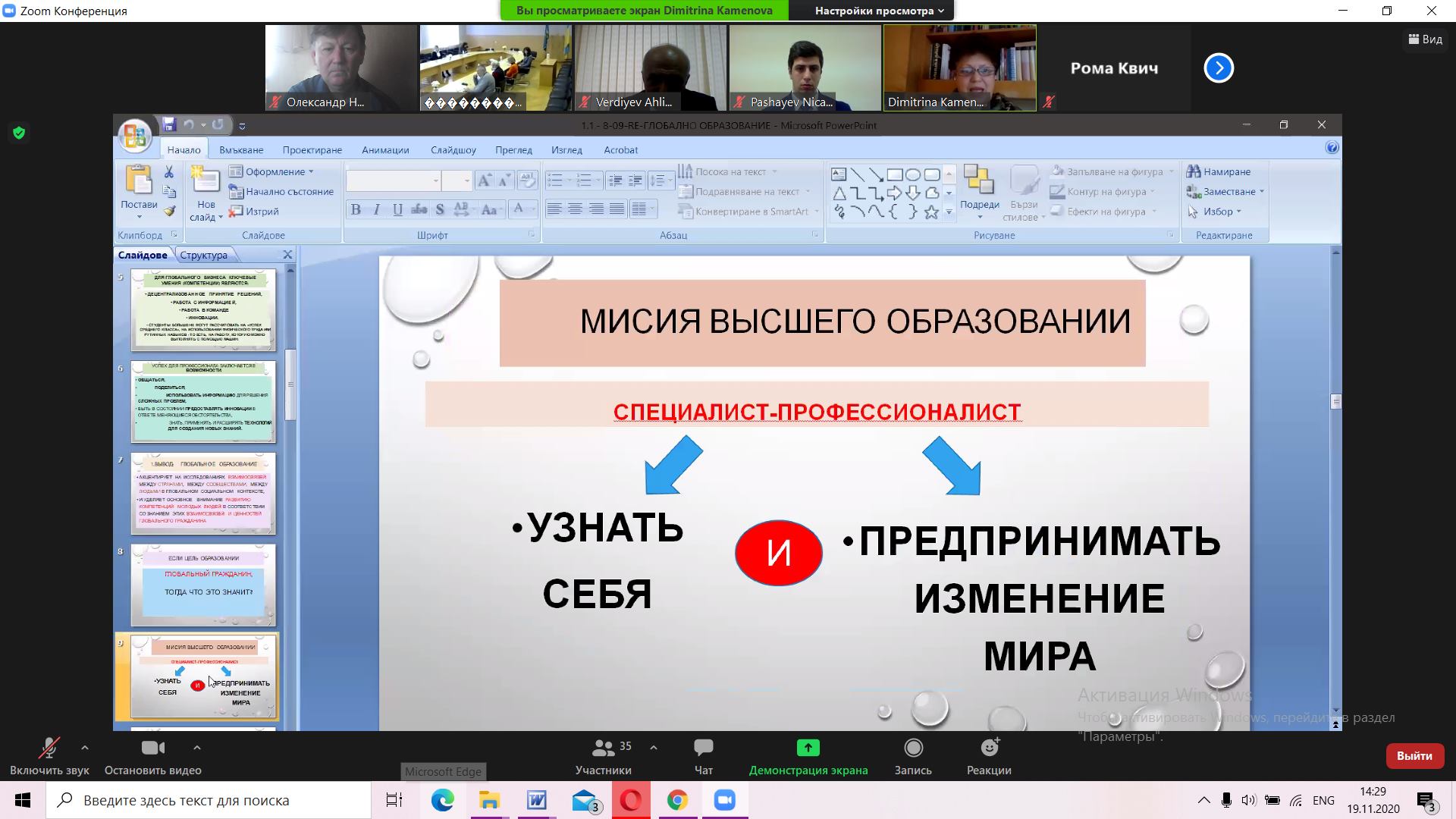
Task: Click slide panel vertical scrollbar handle
Action: pos(290,385)
